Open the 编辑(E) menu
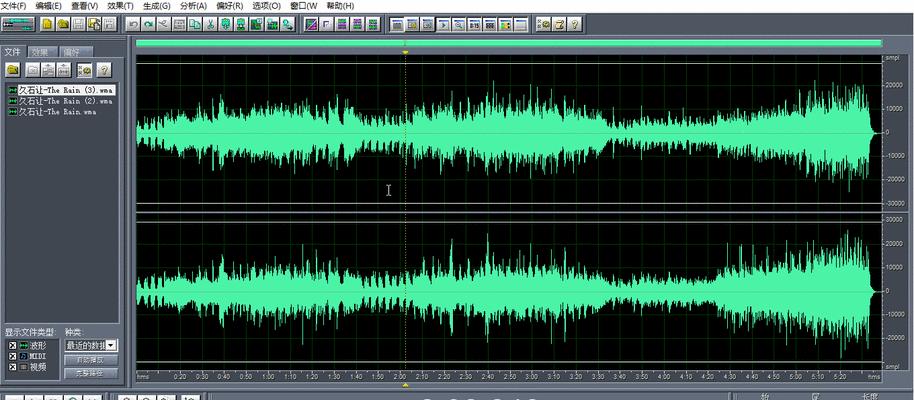The image size is (914, 400). pos(48,6)
